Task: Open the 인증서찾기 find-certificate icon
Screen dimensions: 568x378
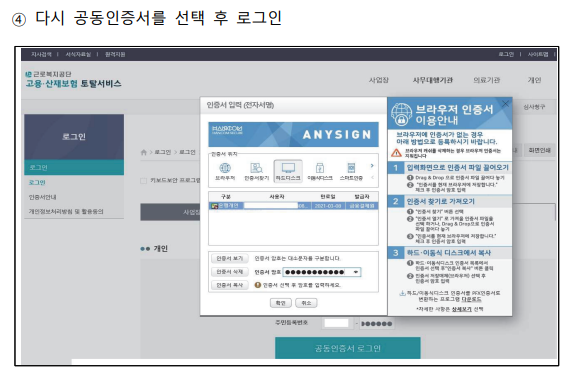Action: click(x=256, y=171)
